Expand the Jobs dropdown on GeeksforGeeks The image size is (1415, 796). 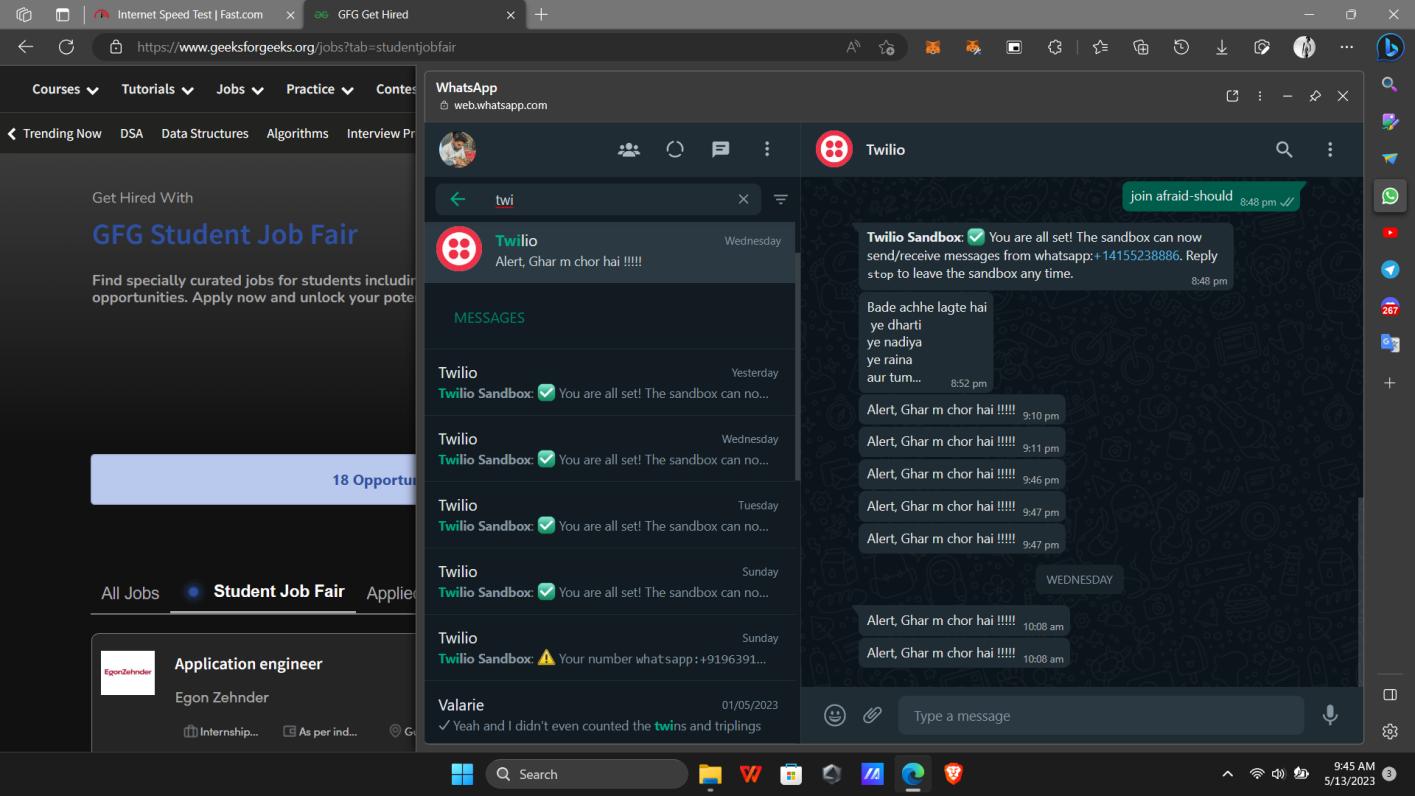coord(240,89)
